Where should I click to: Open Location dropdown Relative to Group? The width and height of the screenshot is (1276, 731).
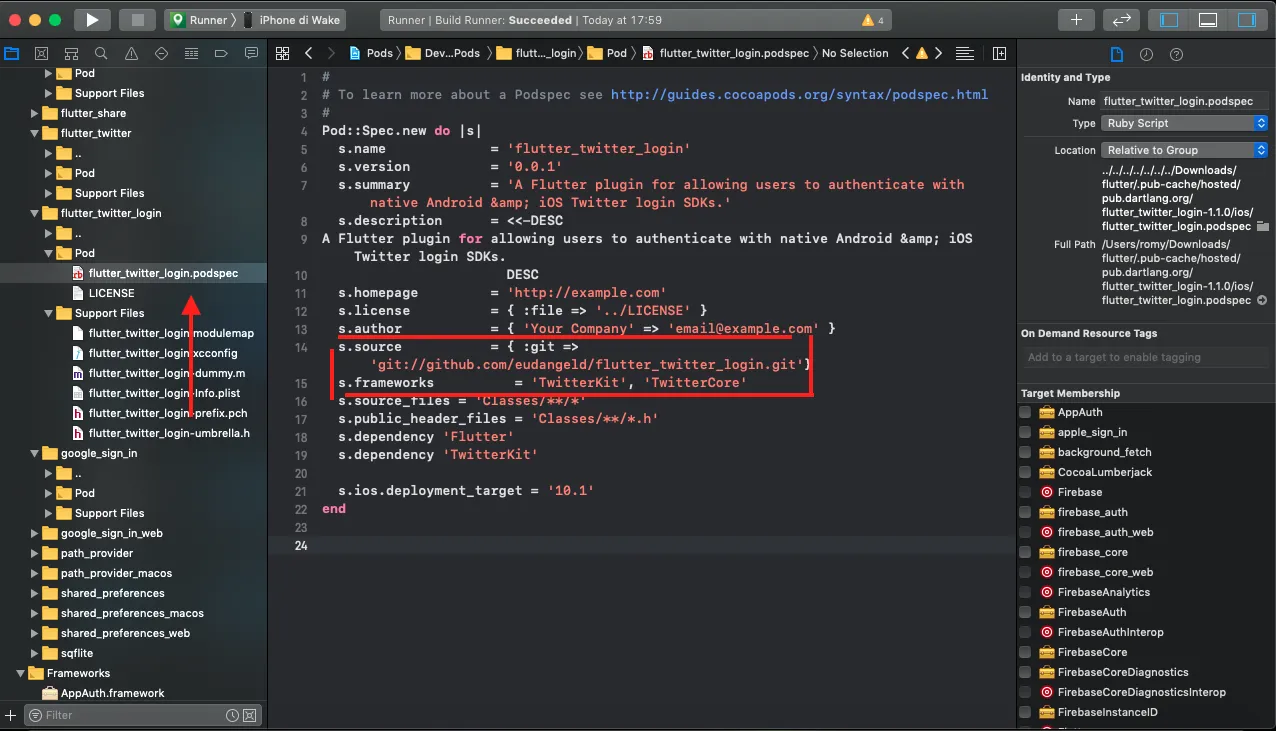point(1184,150)
